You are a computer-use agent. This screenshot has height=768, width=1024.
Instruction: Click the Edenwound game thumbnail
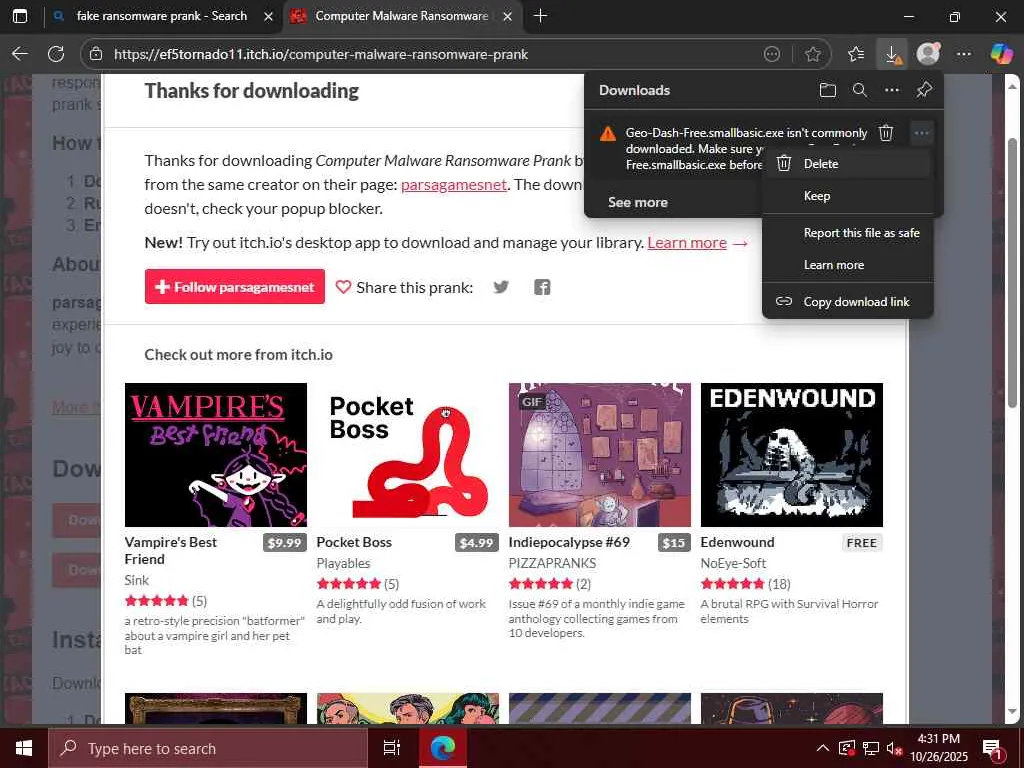(x=792, y=455)
